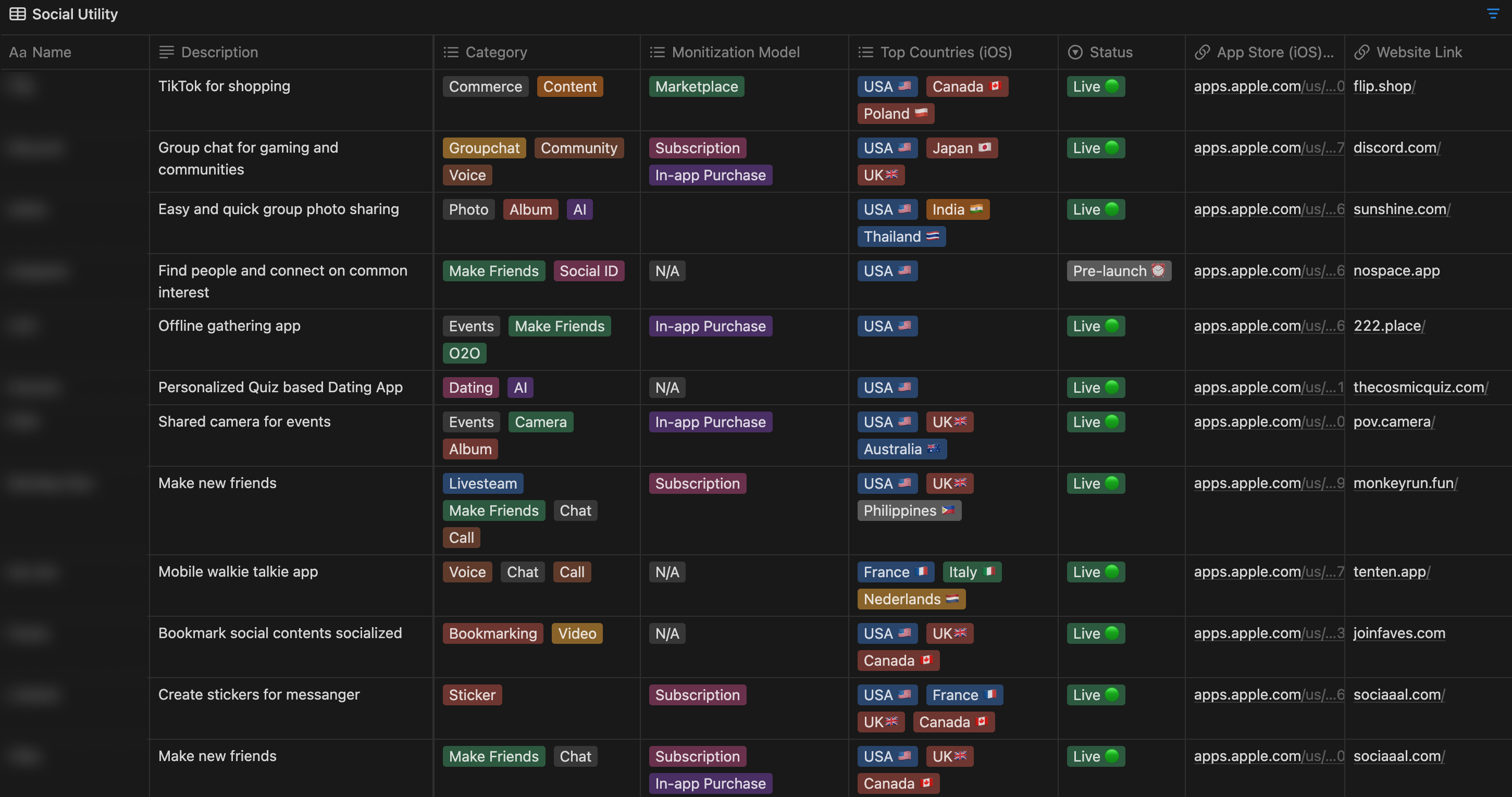This screenshot has width=1512, height=797.
Task: Open the flip.shop/ website link
Action: pyautogui.click(x=1384, y=86)
